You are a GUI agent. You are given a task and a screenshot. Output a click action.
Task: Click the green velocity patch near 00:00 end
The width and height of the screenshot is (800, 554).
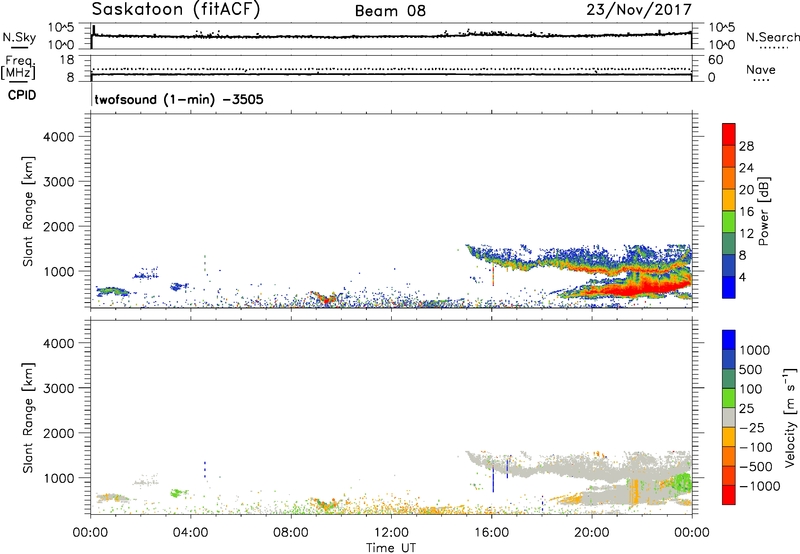tap(683, 483)
